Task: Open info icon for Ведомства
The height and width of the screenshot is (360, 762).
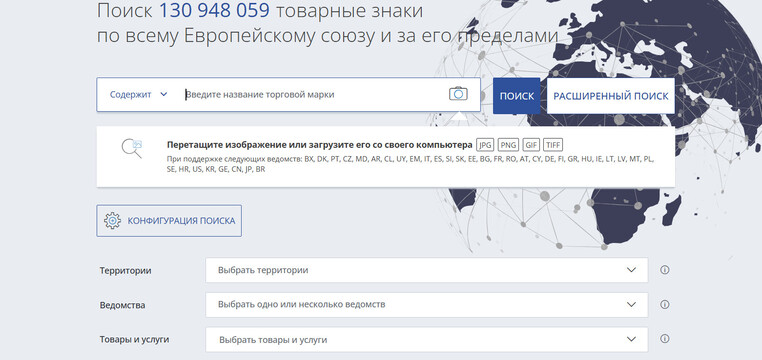Action: (x=665, y=305)
